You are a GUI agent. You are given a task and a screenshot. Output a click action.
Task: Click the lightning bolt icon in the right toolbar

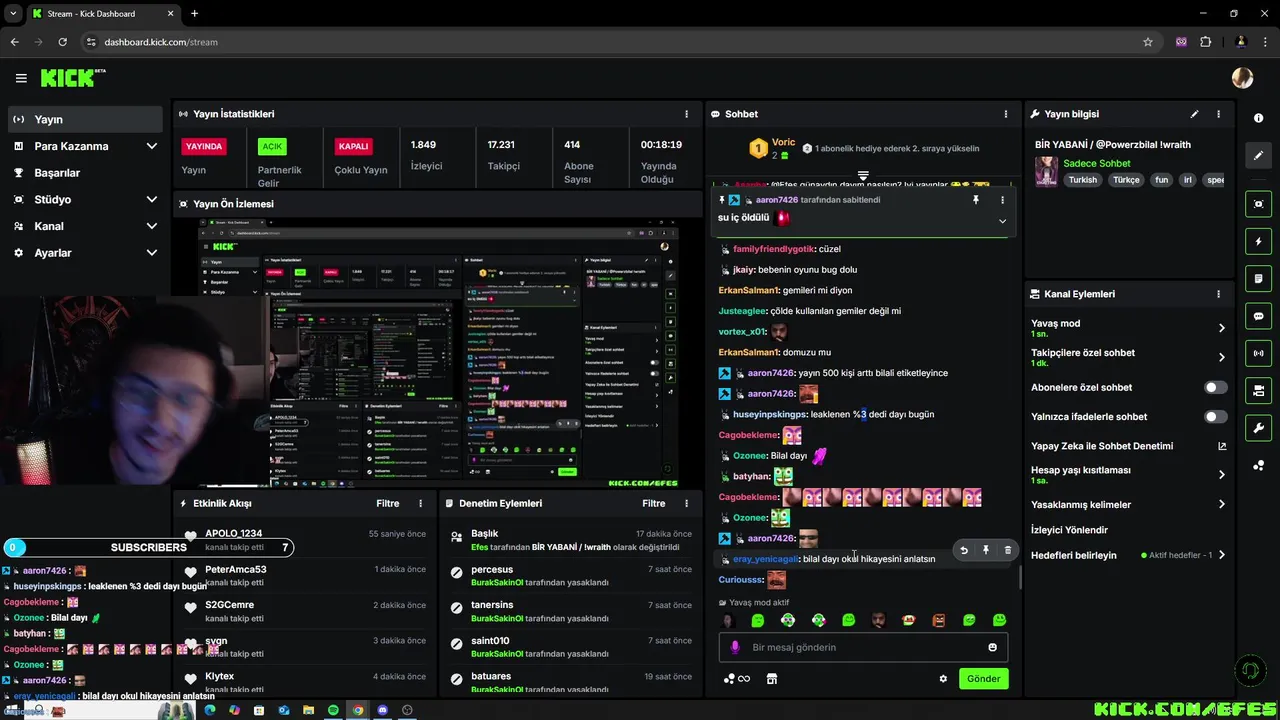(1258, 241)
